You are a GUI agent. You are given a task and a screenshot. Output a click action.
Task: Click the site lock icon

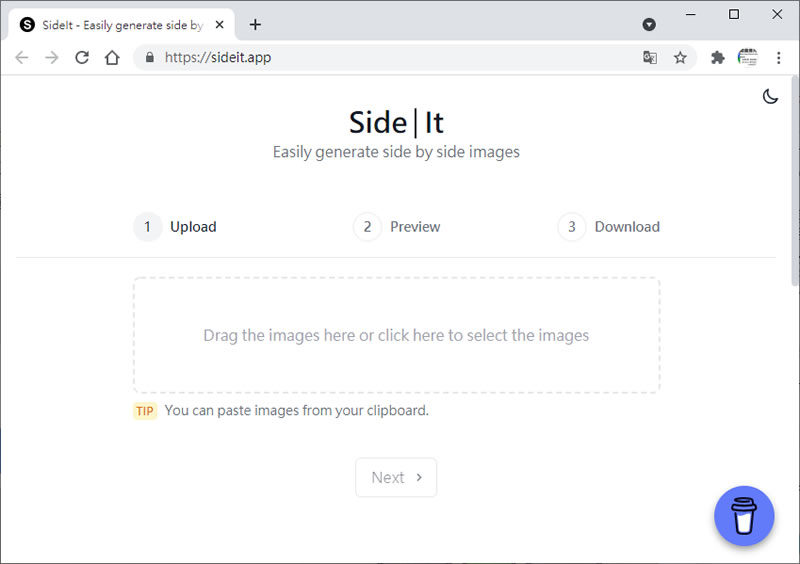[150, 58]
